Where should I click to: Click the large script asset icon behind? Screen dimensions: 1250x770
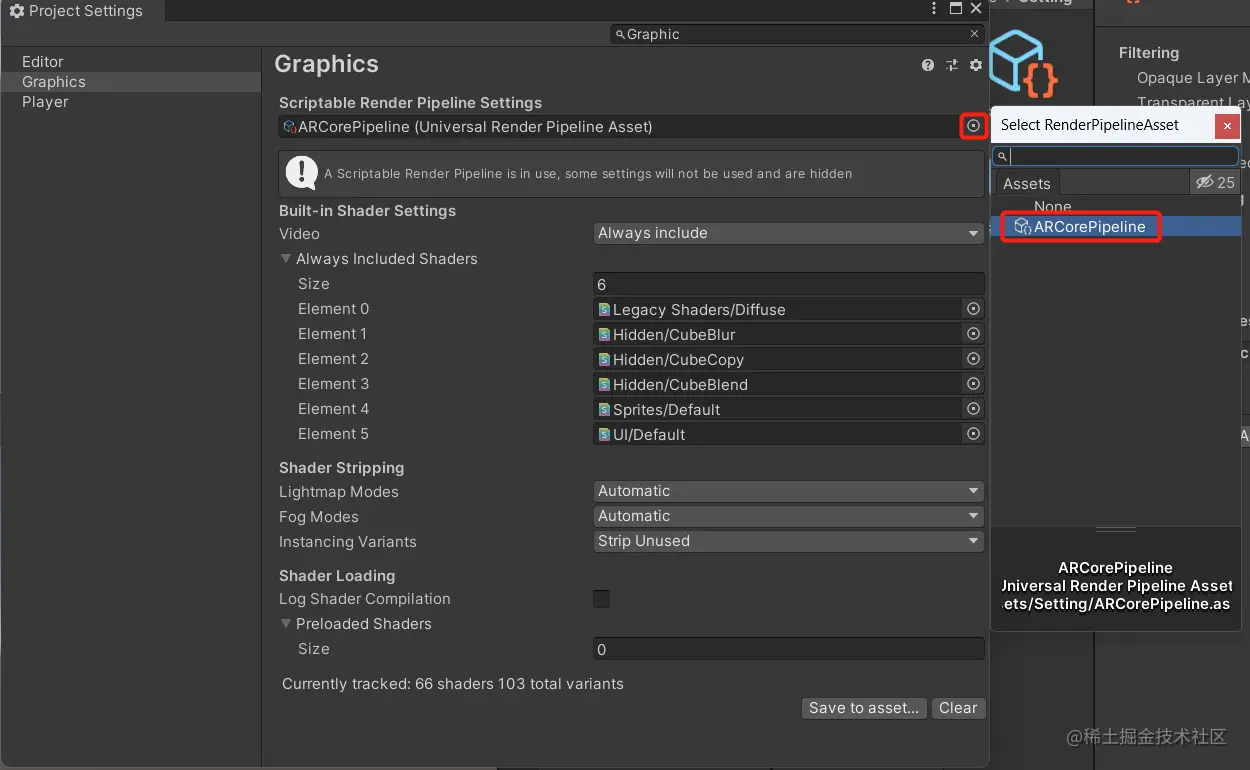pyautogui.click(x=1022, y=64)
